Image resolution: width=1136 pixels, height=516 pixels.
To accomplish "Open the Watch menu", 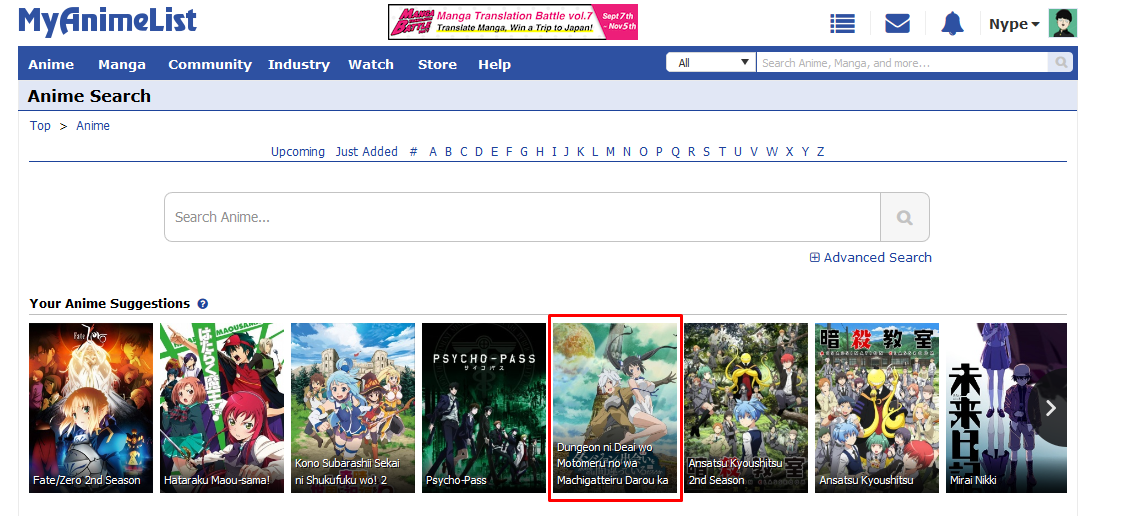I will (x=371, y=64).
